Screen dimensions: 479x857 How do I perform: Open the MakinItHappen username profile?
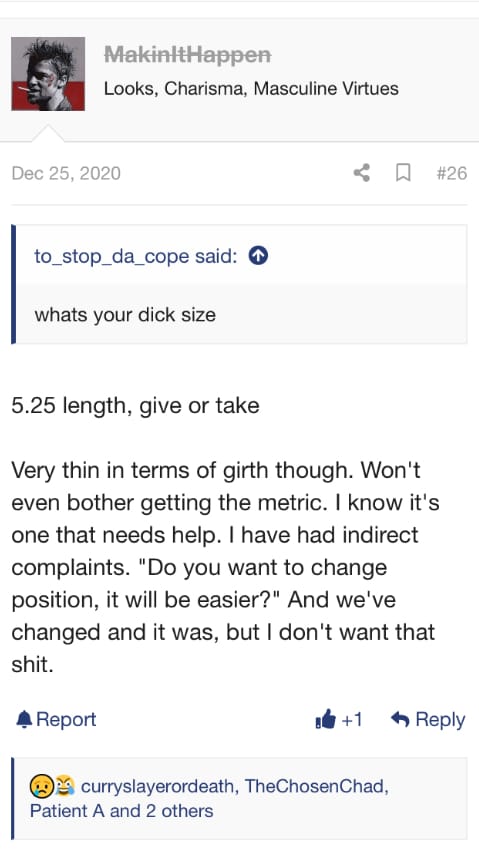[188, 54]
